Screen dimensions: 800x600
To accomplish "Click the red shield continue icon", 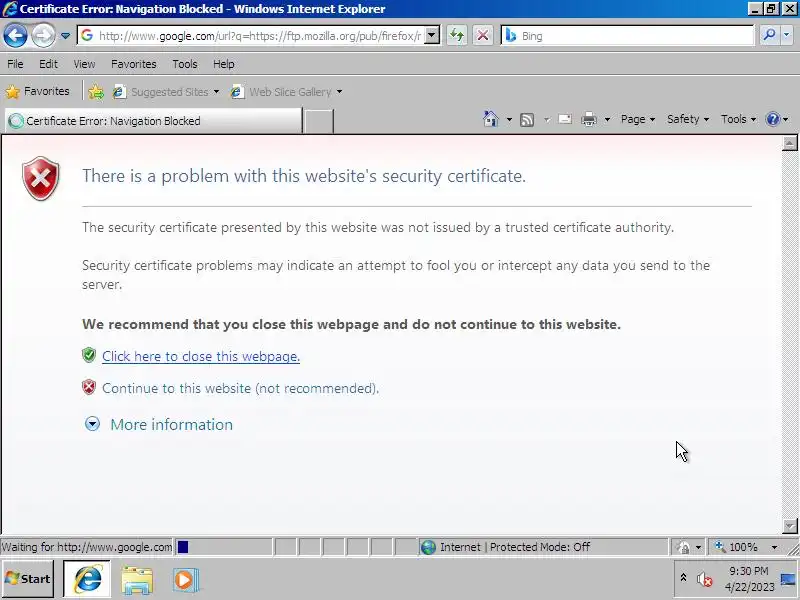I will (x=89, y=387).
